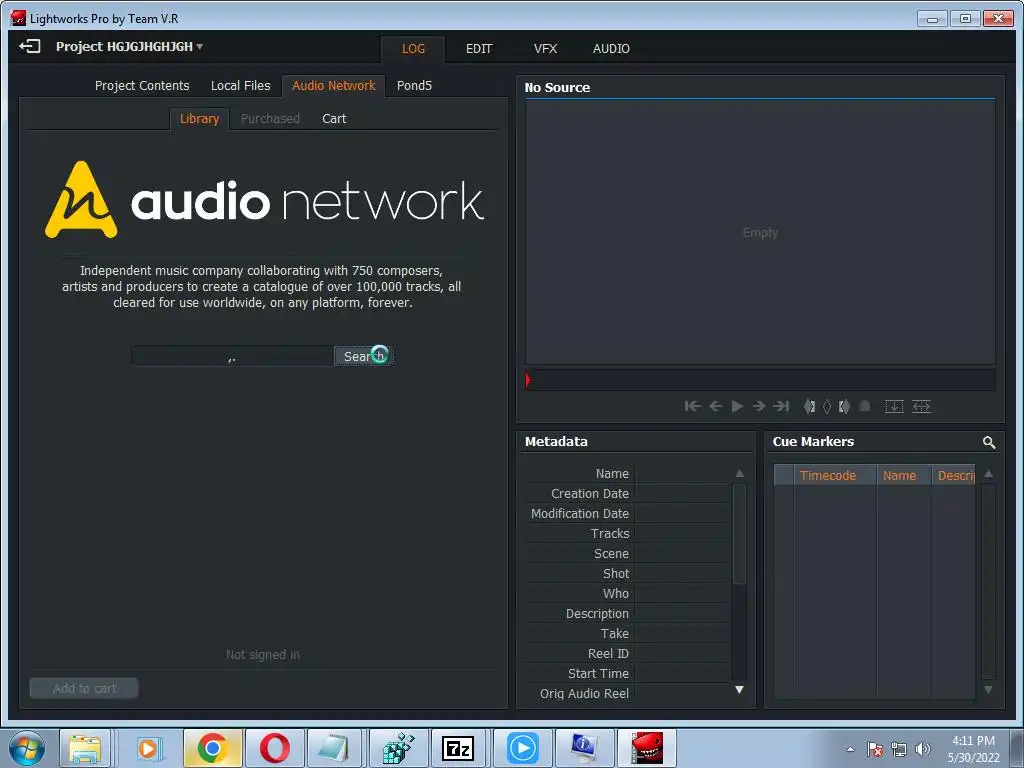Viewport: 1024px width, 768px height.
Task: Click the Name metadata value field
Action: 682,473
